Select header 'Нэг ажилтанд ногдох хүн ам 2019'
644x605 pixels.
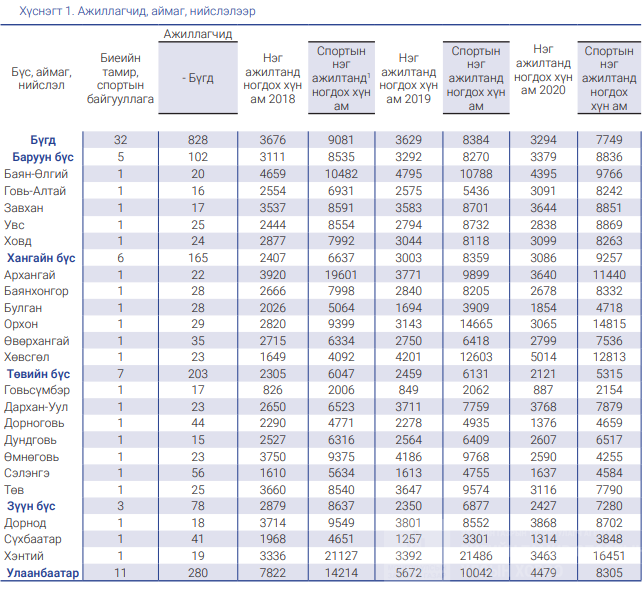click(408, 78)
